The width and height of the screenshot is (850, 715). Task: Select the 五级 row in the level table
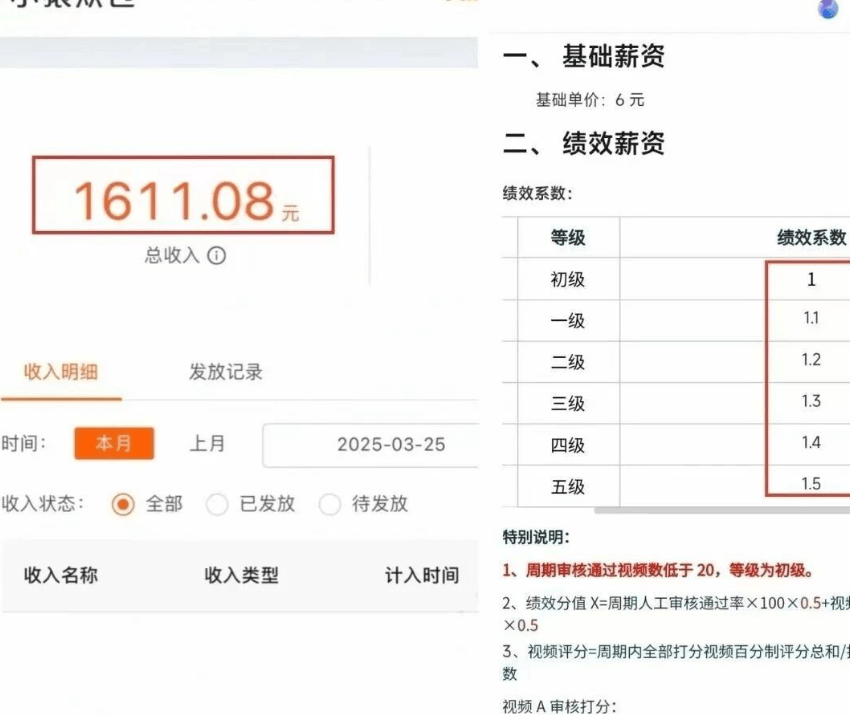pos(568,487)
